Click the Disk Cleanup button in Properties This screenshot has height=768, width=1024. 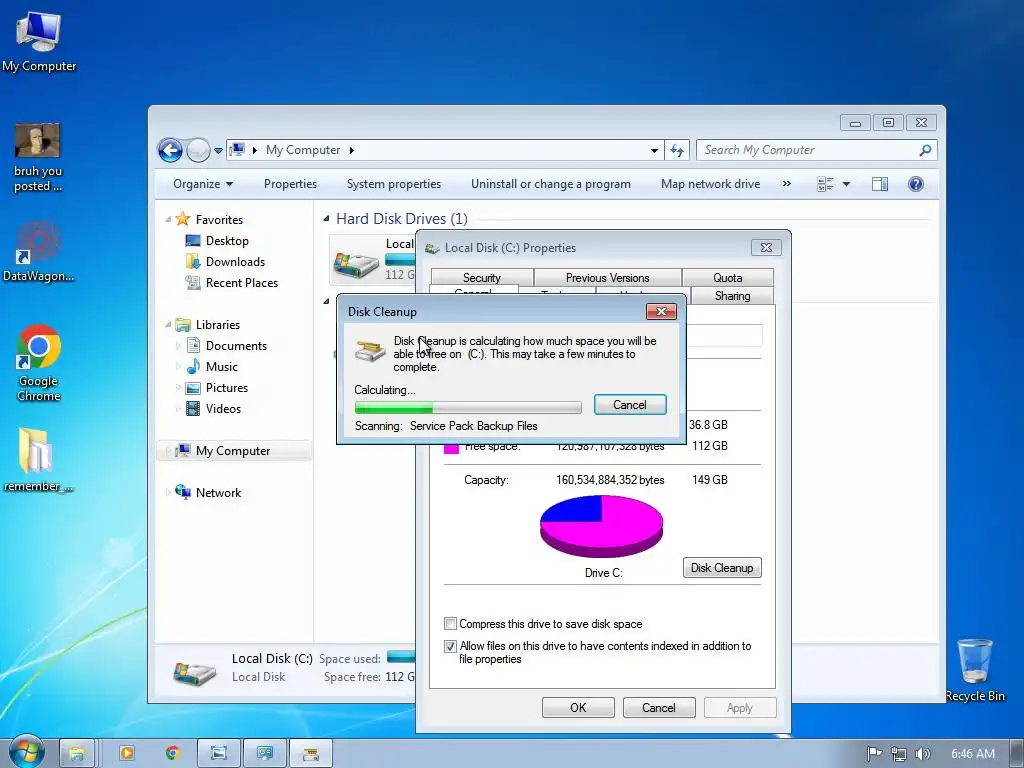722,568
